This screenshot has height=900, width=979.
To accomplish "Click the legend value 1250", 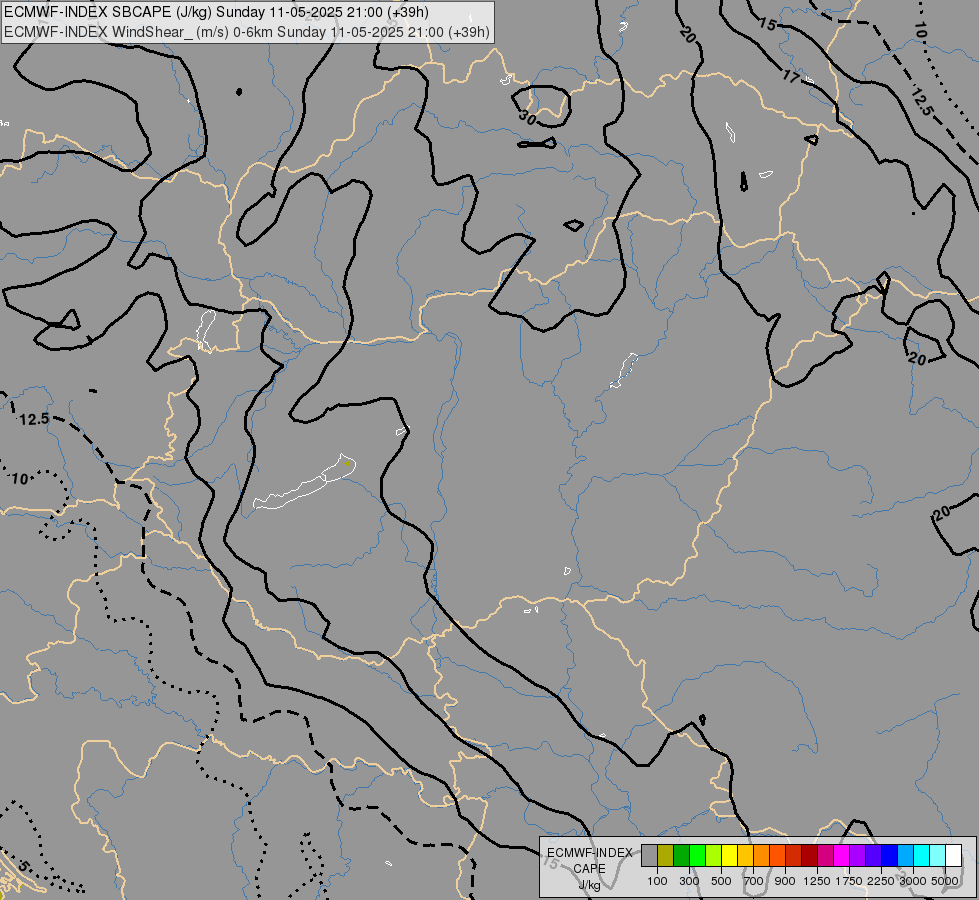I will [817, 881].
